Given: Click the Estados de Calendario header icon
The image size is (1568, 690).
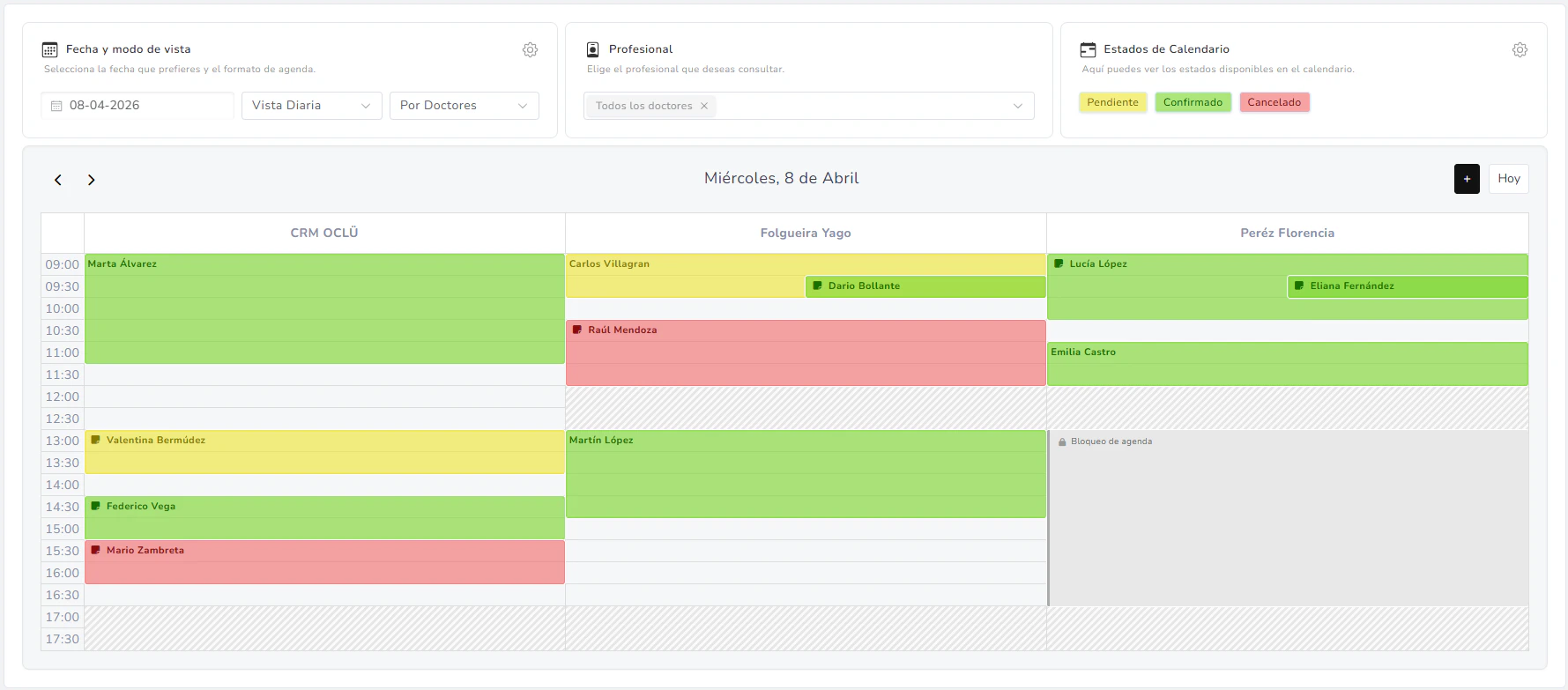Looking at the screenshot, I should click(x=1089, y=49).
